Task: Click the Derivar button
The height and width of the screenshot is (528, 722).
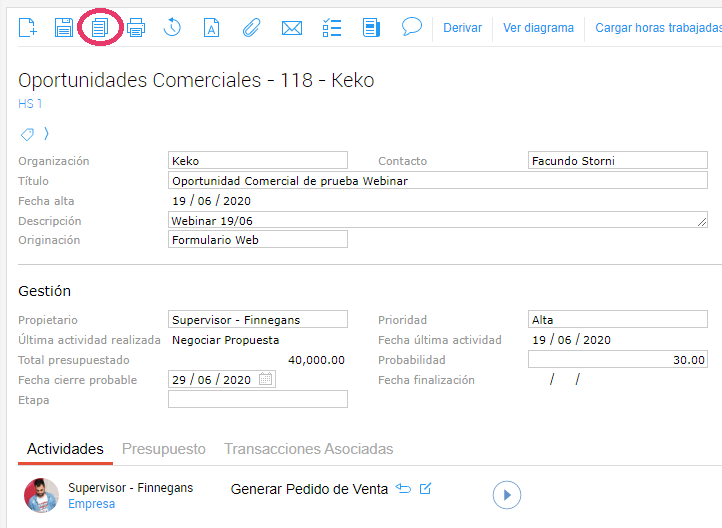Action: (462, 28)
